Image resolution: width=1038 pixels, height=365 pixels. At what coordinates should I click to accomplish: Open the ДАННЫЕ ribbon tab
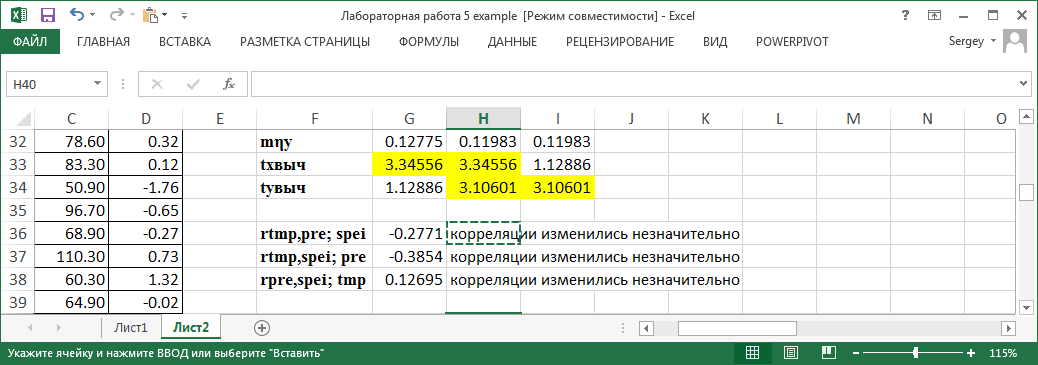tap(512, 42)
